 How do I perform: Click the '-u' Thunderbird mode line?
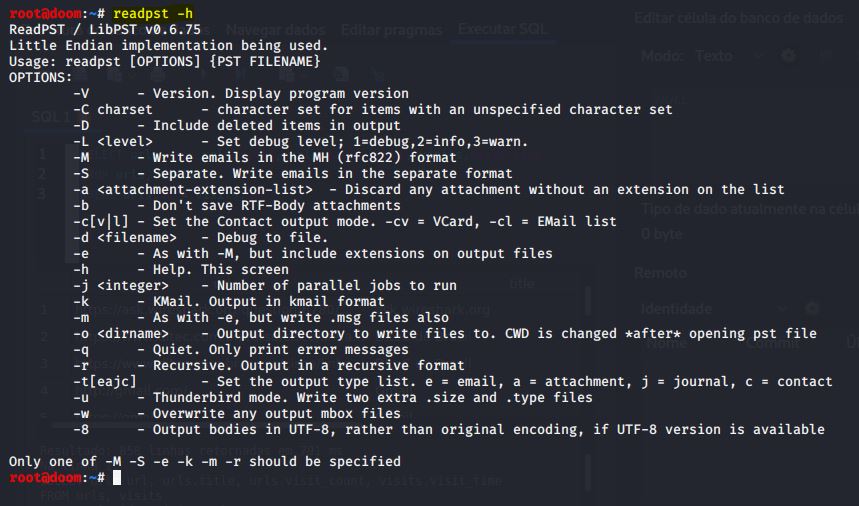[x=332, y=397]
